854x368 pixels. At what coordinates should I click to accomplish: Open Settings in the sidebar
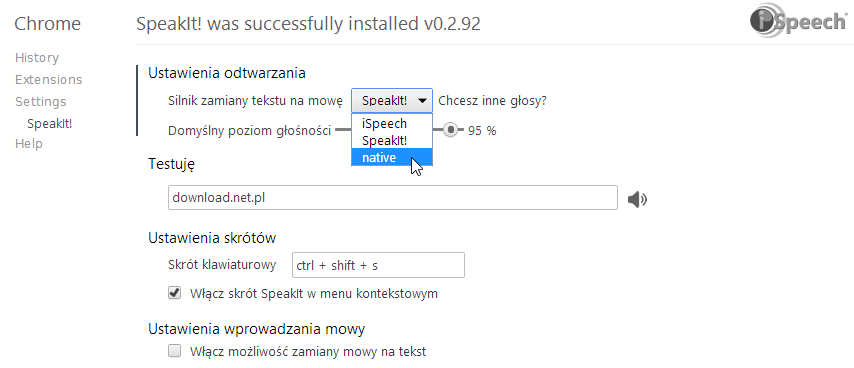[40, 102]
